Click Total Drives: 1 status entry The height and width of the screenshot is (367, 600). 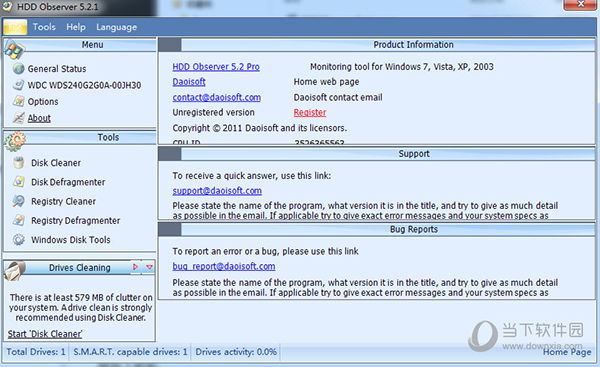click(x=36, y=352)
